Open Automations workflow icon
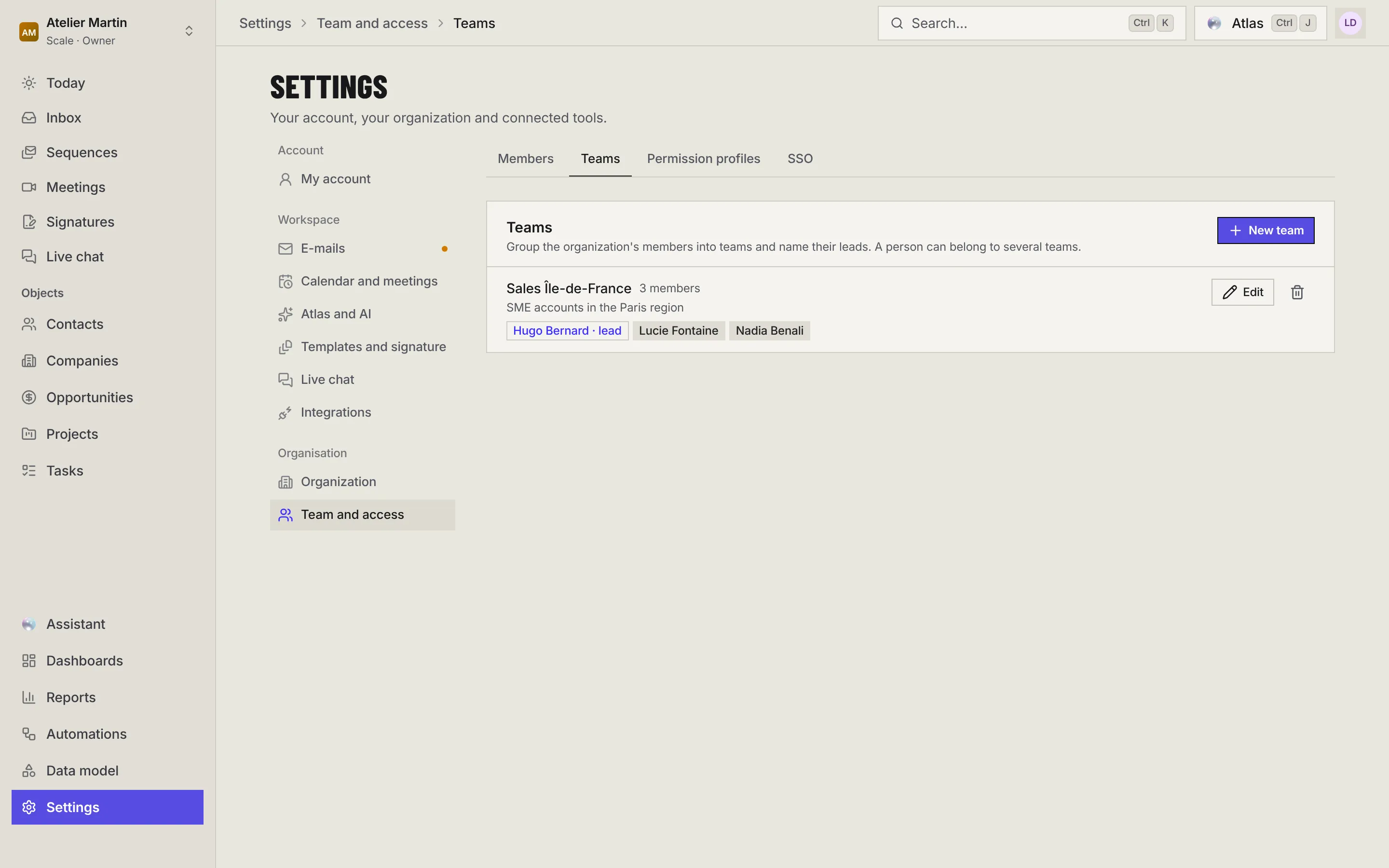Viewport: 1389px width, 868px height. click(29, 733)
